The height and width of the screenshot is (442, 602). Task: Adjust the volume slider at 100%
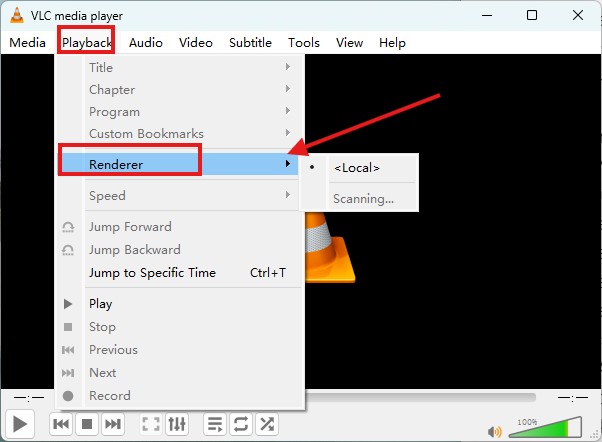pyautogui.click(x=545, y=427)
